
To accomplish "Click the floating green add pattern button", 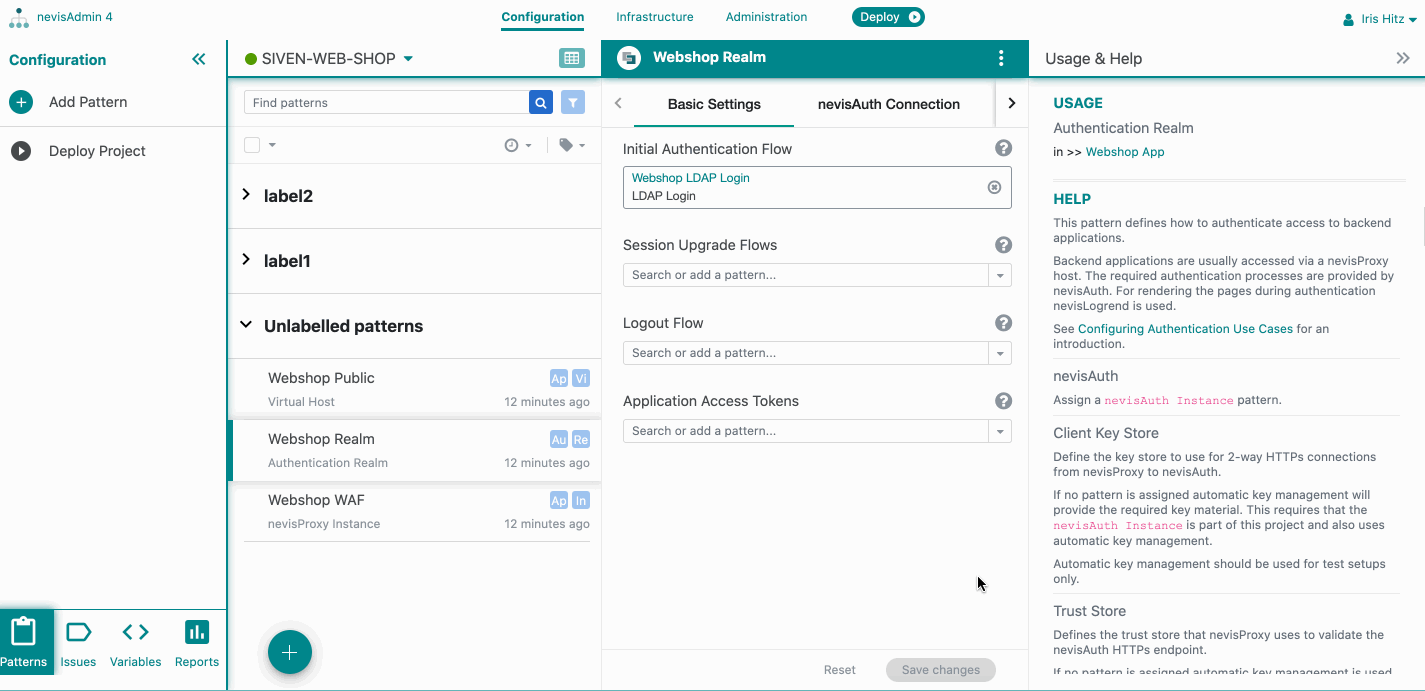I will [290, 653].
